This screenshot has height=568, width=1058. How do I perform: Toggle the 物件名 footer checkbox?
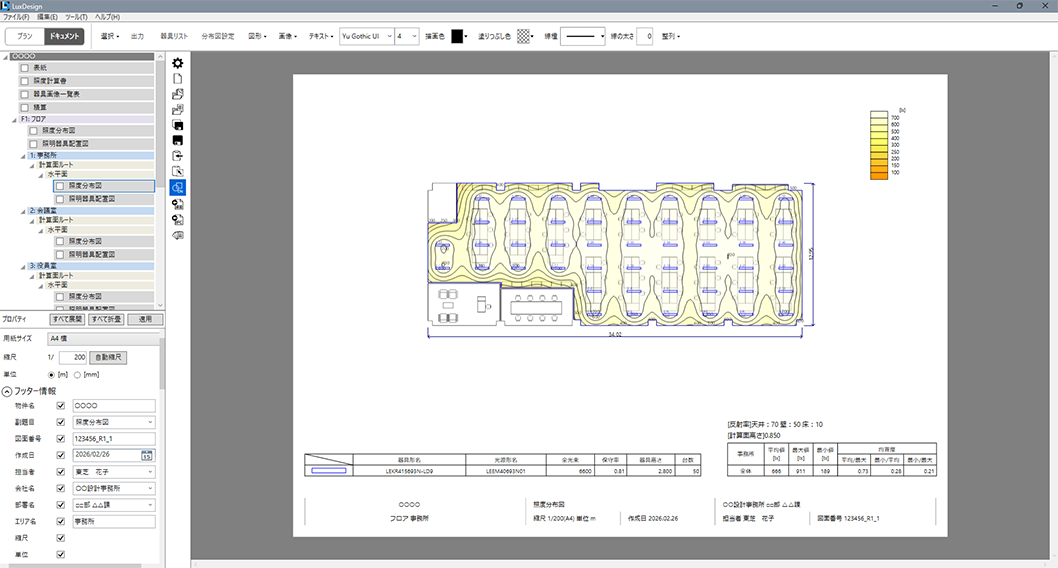tap(61, 406)
